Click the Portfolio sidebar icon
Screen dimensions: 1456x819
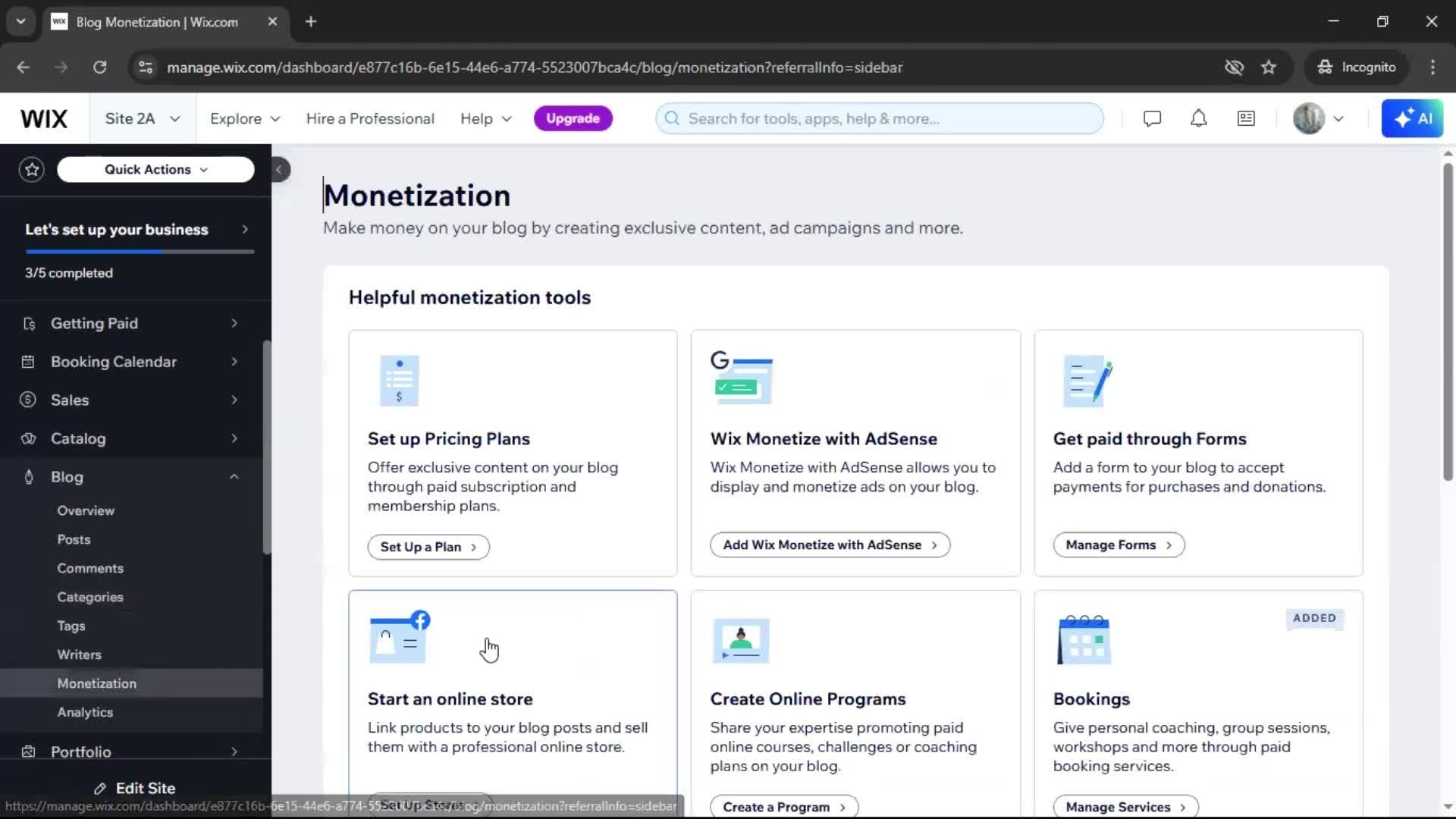coord(28,752)
